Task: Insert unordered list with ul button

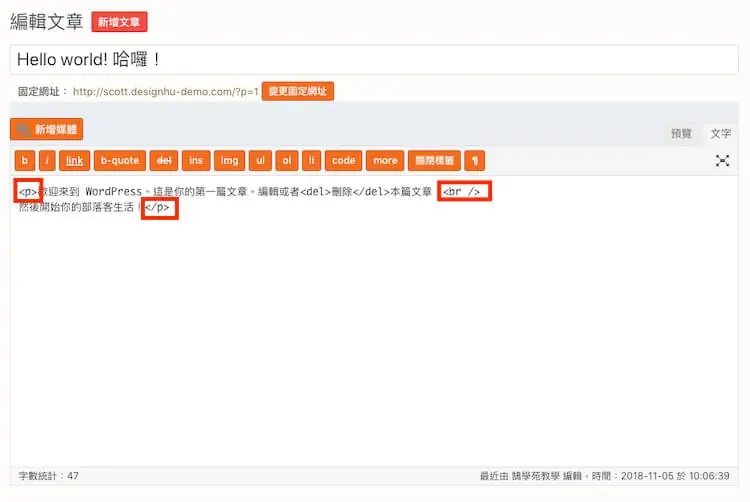Action: point(260,161)
